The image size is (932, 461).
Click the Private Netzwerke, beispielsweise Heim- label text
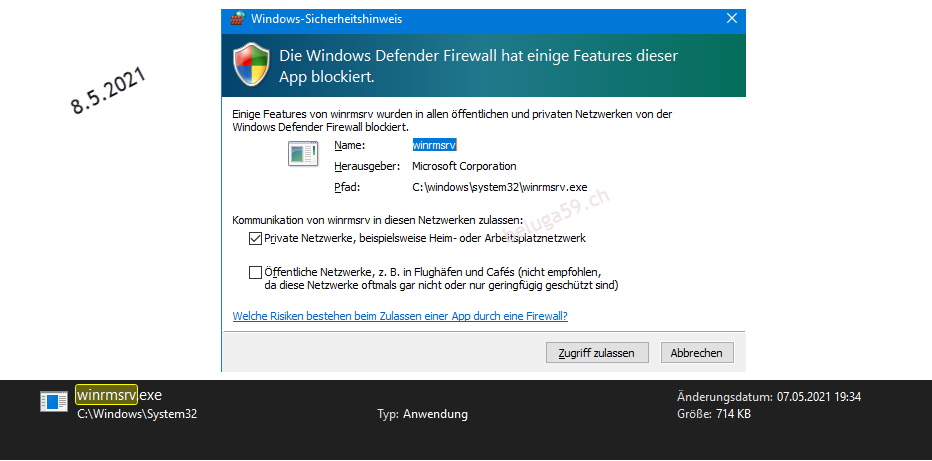[x=425, y=238]
